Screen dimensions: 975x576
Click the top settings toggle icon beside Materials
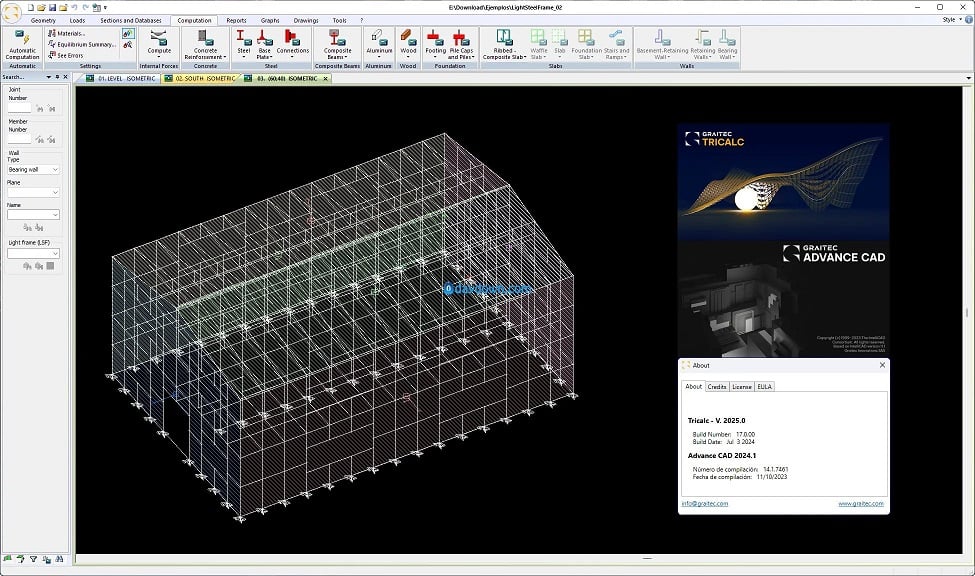128,34
